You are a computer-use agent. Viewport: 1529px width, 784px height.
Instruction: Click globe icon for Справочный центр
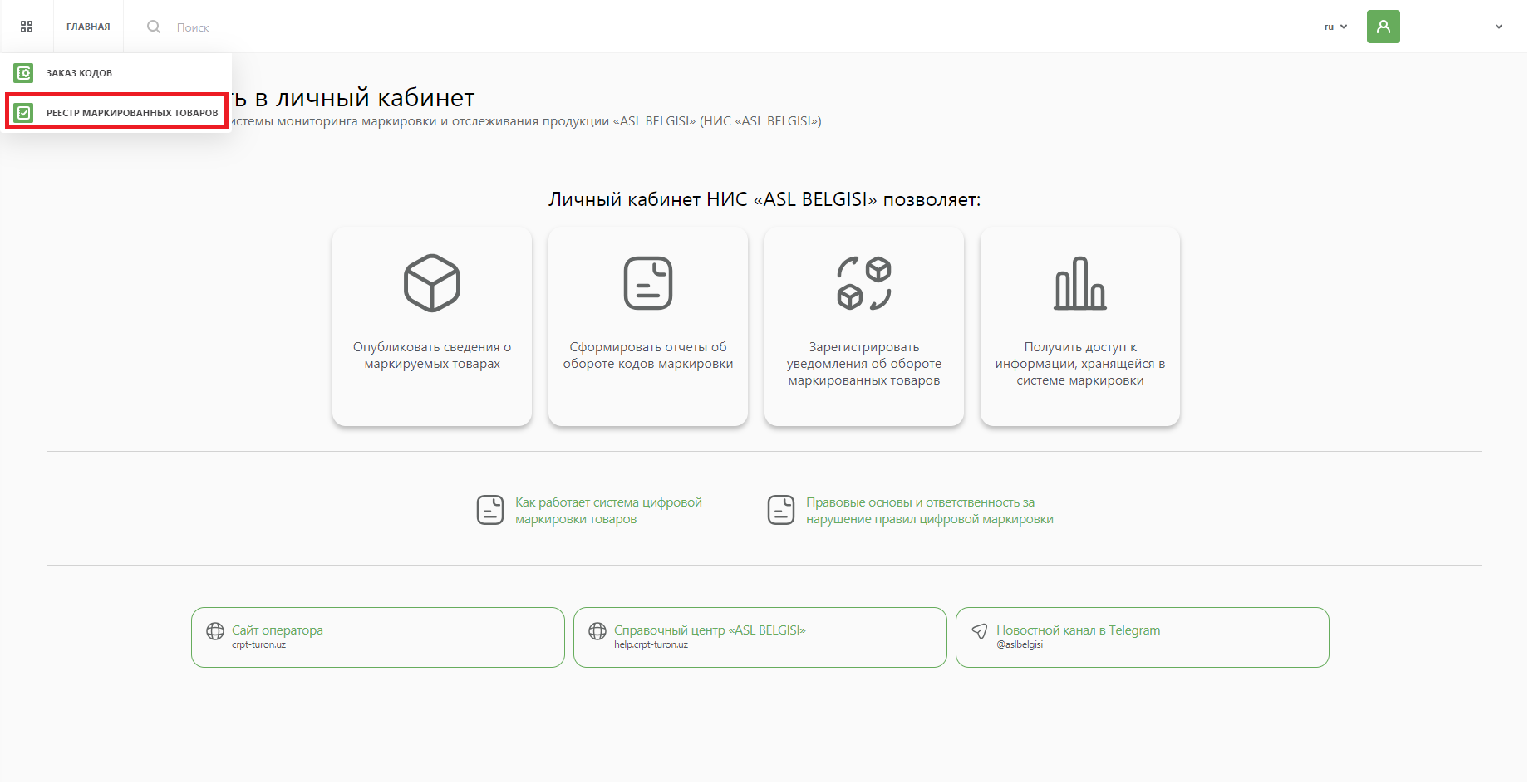(597, 631)
